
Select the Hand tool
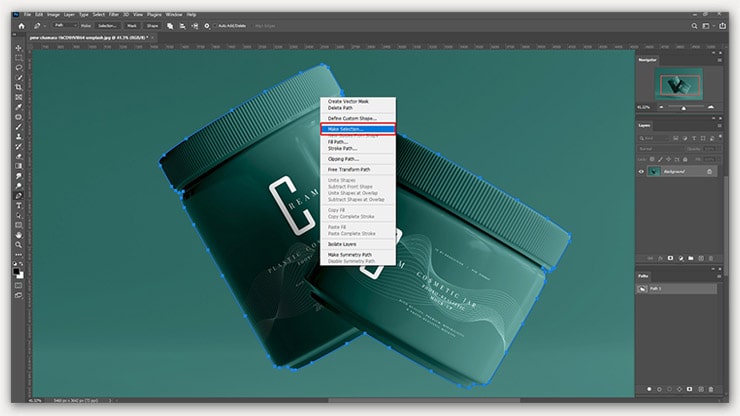click(18, 235)
